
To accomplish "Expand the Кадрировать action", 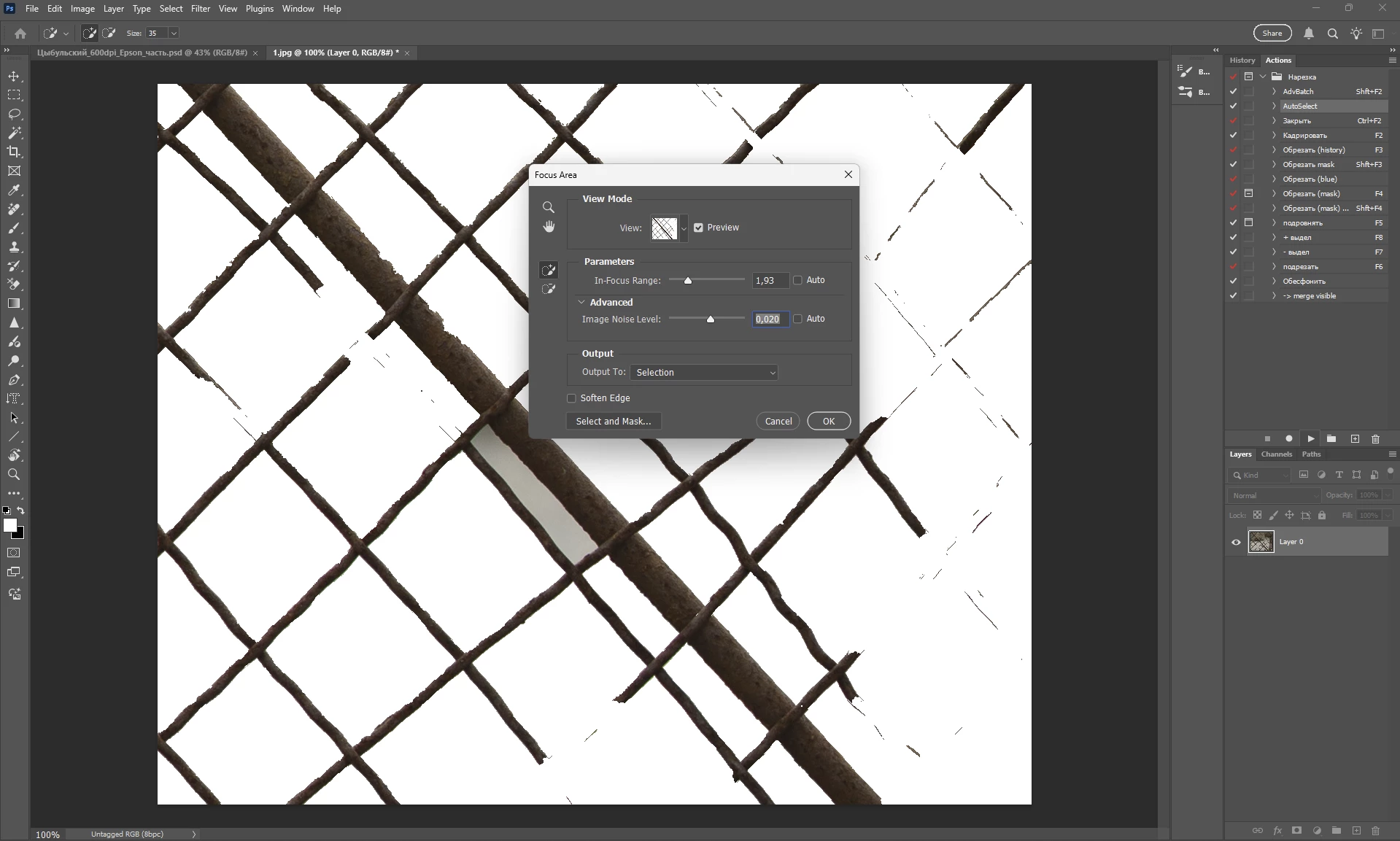I will 1274,136.
